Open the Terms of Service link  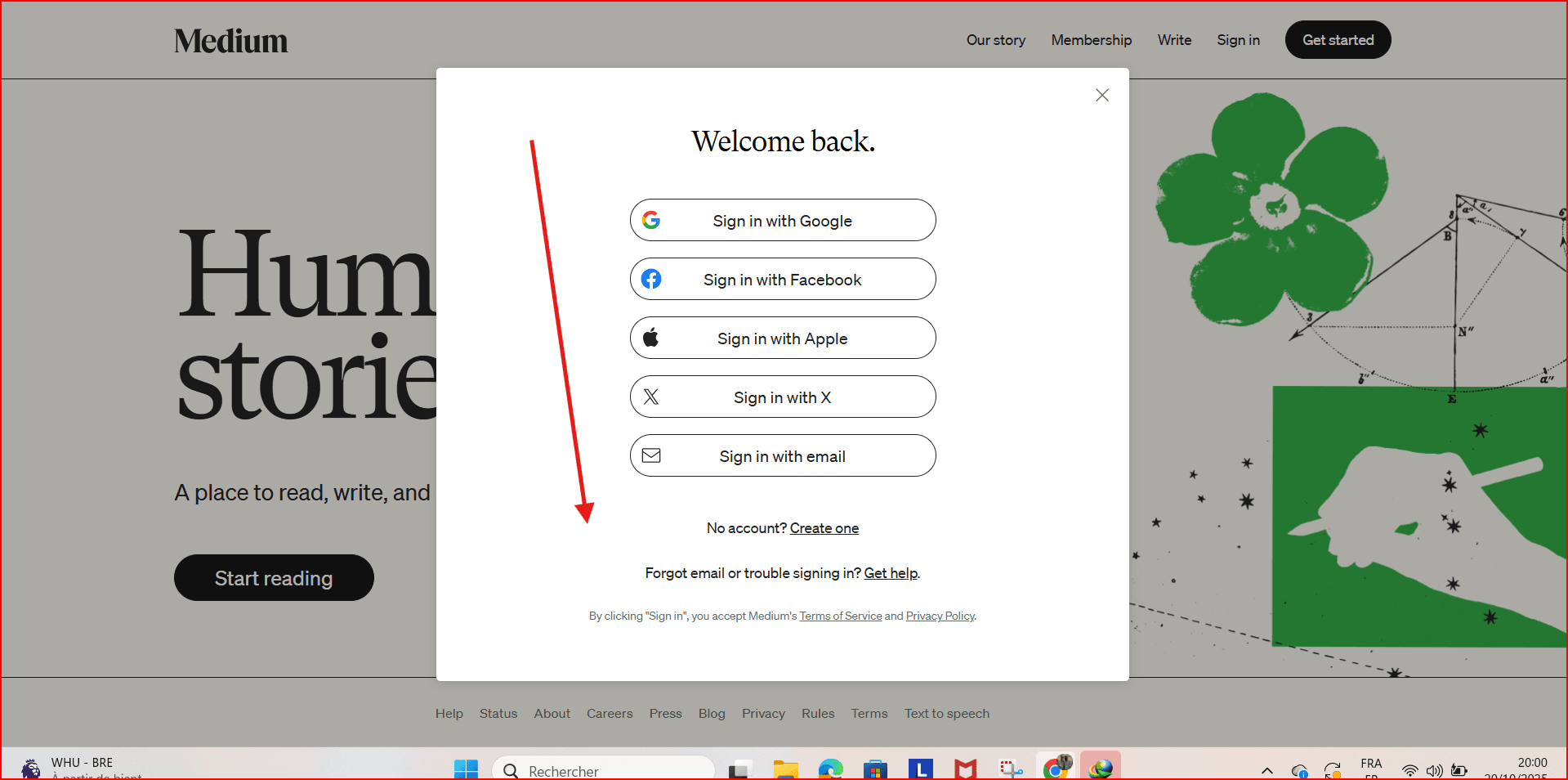coord(840,616)
